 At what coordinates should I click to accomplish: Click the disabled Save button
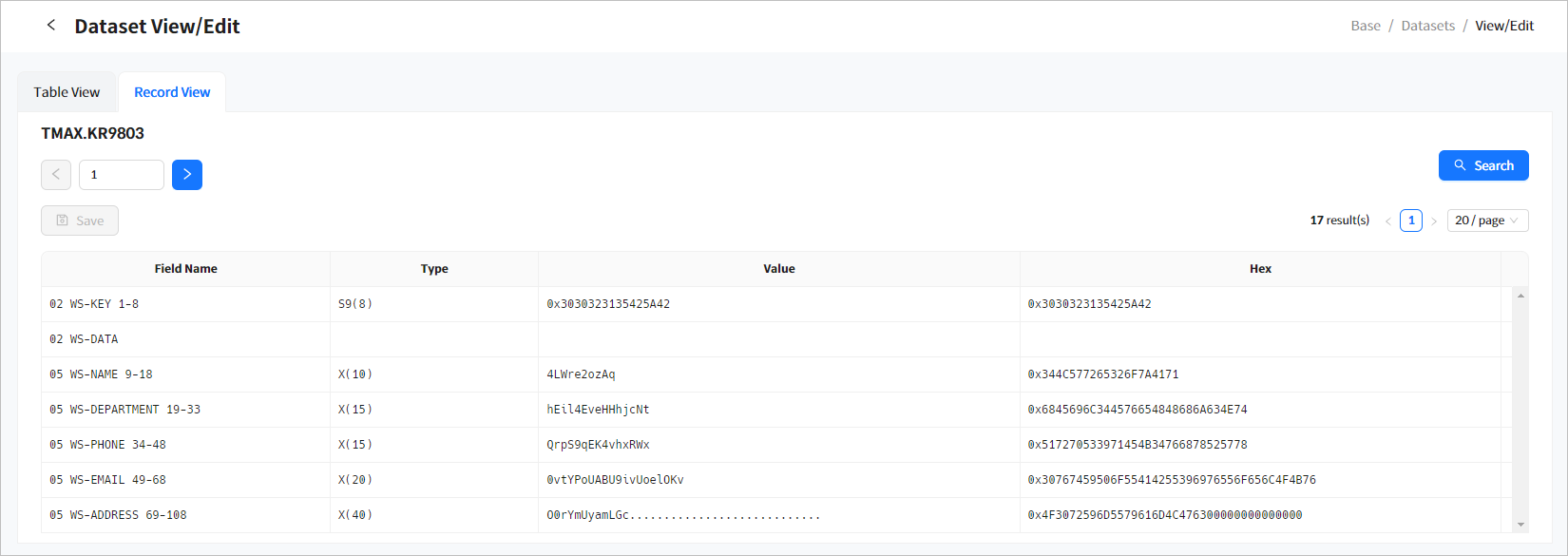pos(80,220)
